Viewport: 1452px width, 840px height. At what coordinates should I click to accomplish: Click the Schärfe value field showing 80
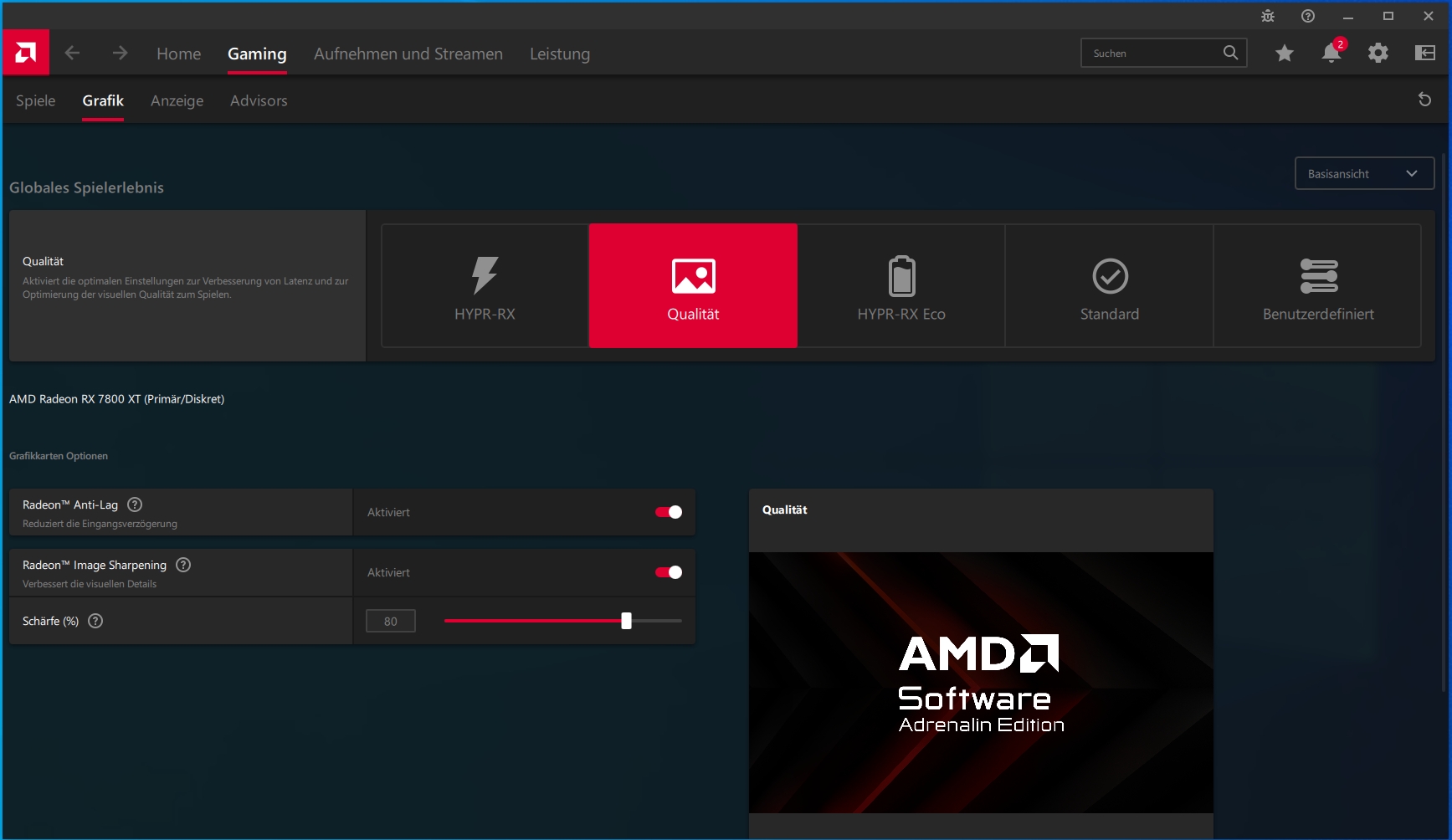click(x=391, y=621)
